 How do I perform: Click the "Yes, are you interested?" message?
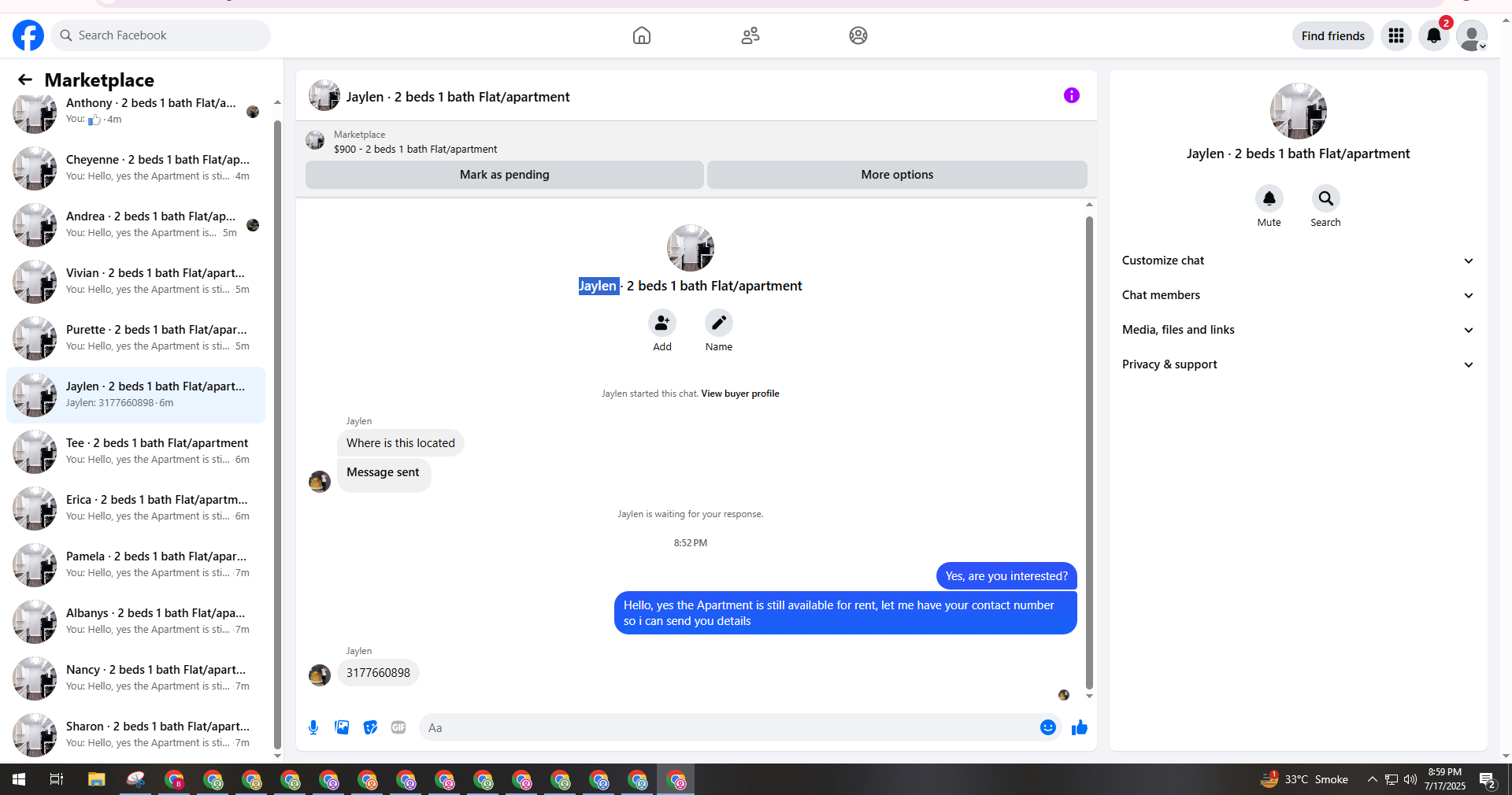pos(1006,576)
